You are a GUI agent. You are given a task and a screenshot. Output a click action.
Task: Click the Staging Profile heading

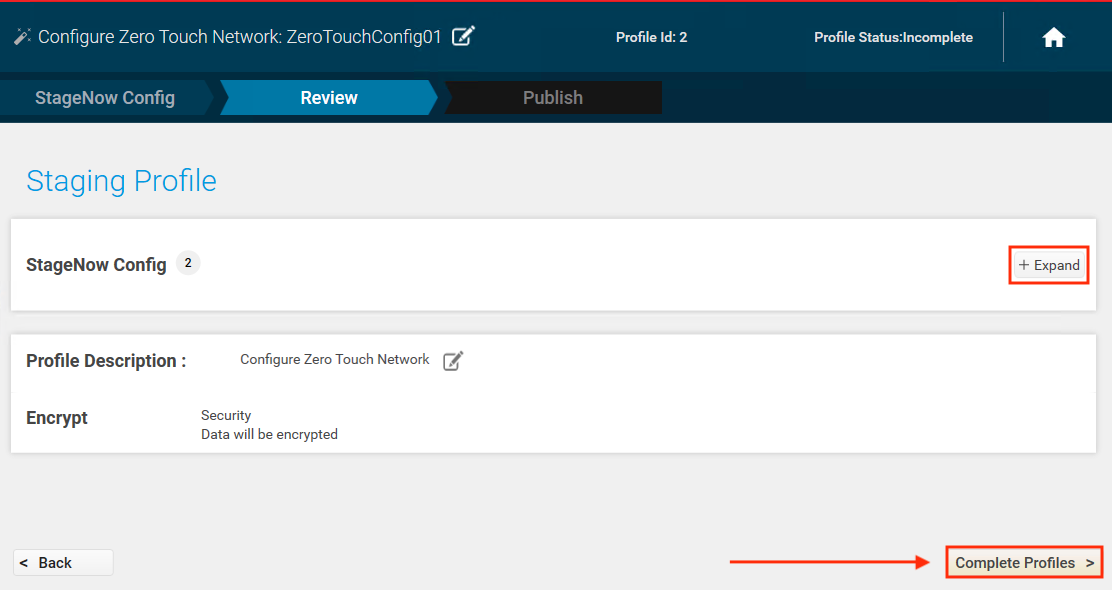121,181
